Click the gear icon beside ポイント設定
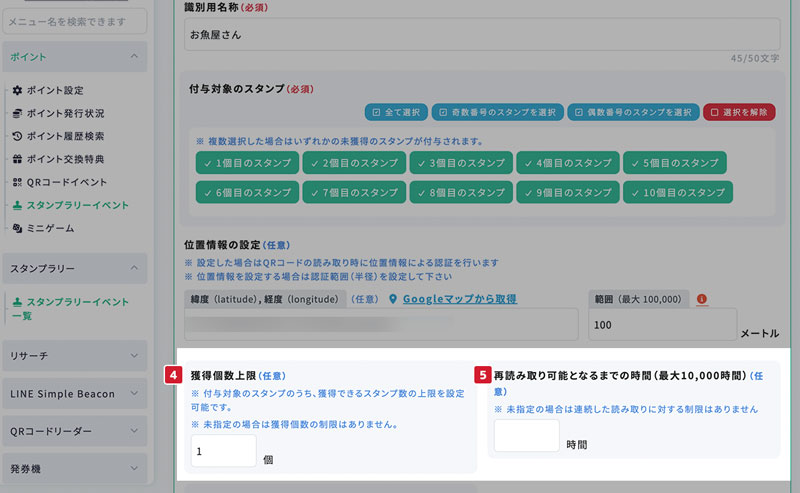The image size is (800, 493). coord(17,90)
